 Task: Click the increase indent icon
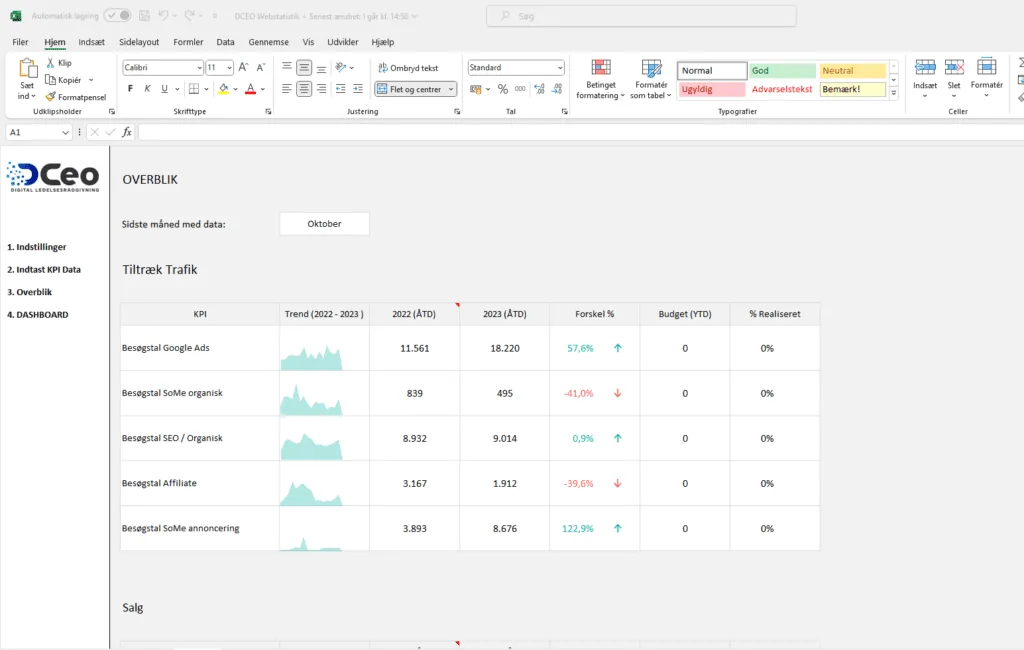point(358,89)
